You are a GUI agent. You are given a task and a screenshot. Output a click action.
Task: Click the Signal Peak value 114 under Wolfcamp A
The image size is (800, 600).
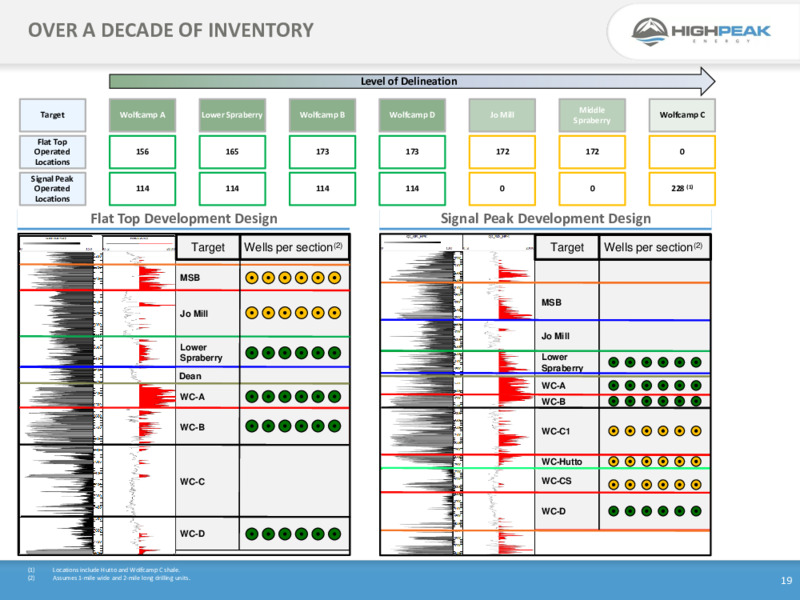coord(142,189)
